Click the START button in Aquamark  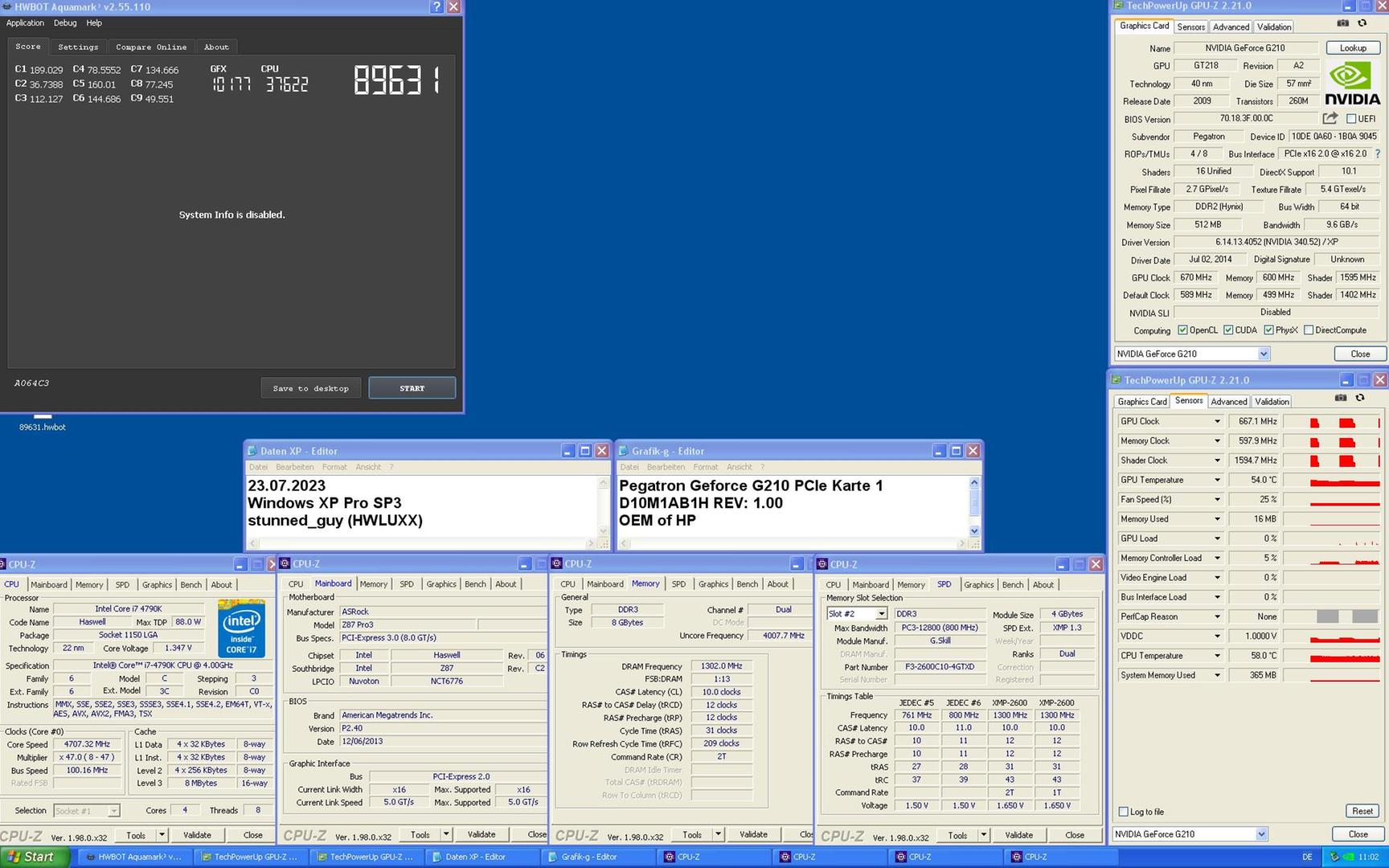pyautogui.click(x=412, y=388)
